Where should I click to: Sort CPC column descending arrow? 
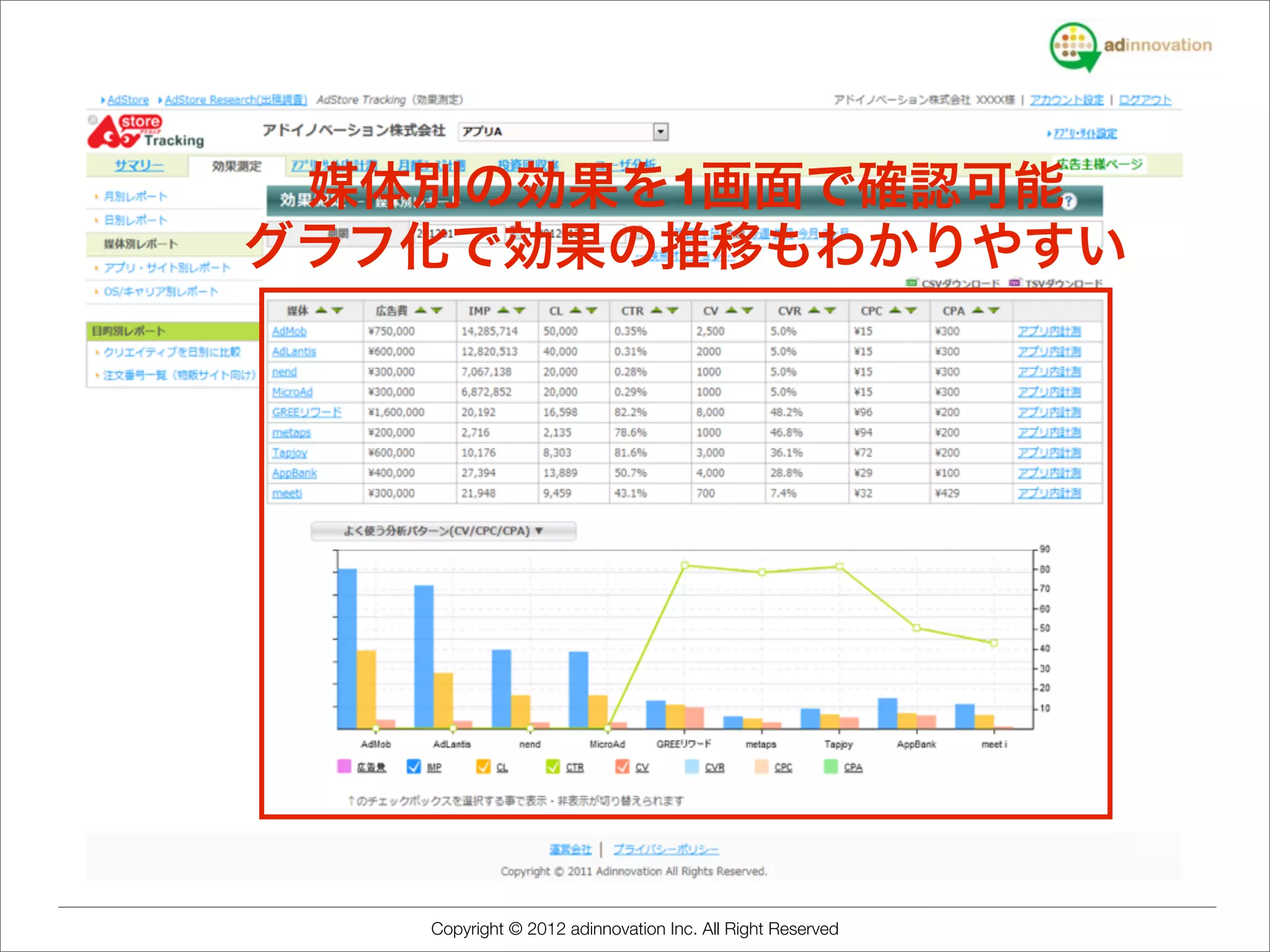910,310
